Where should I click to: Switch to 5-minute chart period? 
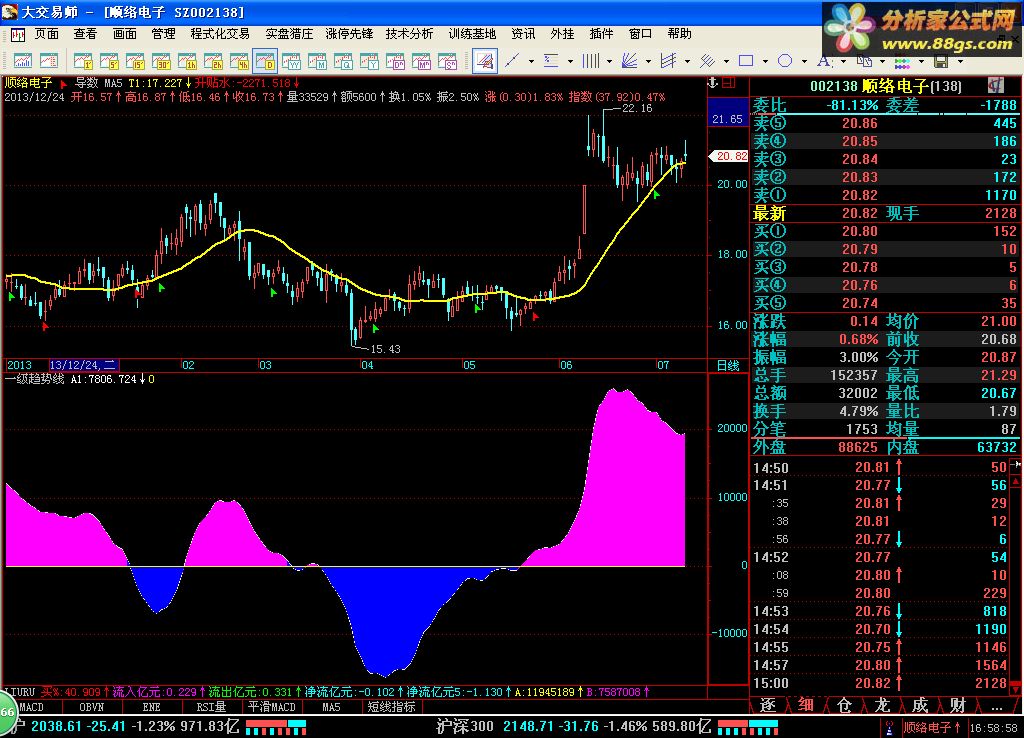109,61
